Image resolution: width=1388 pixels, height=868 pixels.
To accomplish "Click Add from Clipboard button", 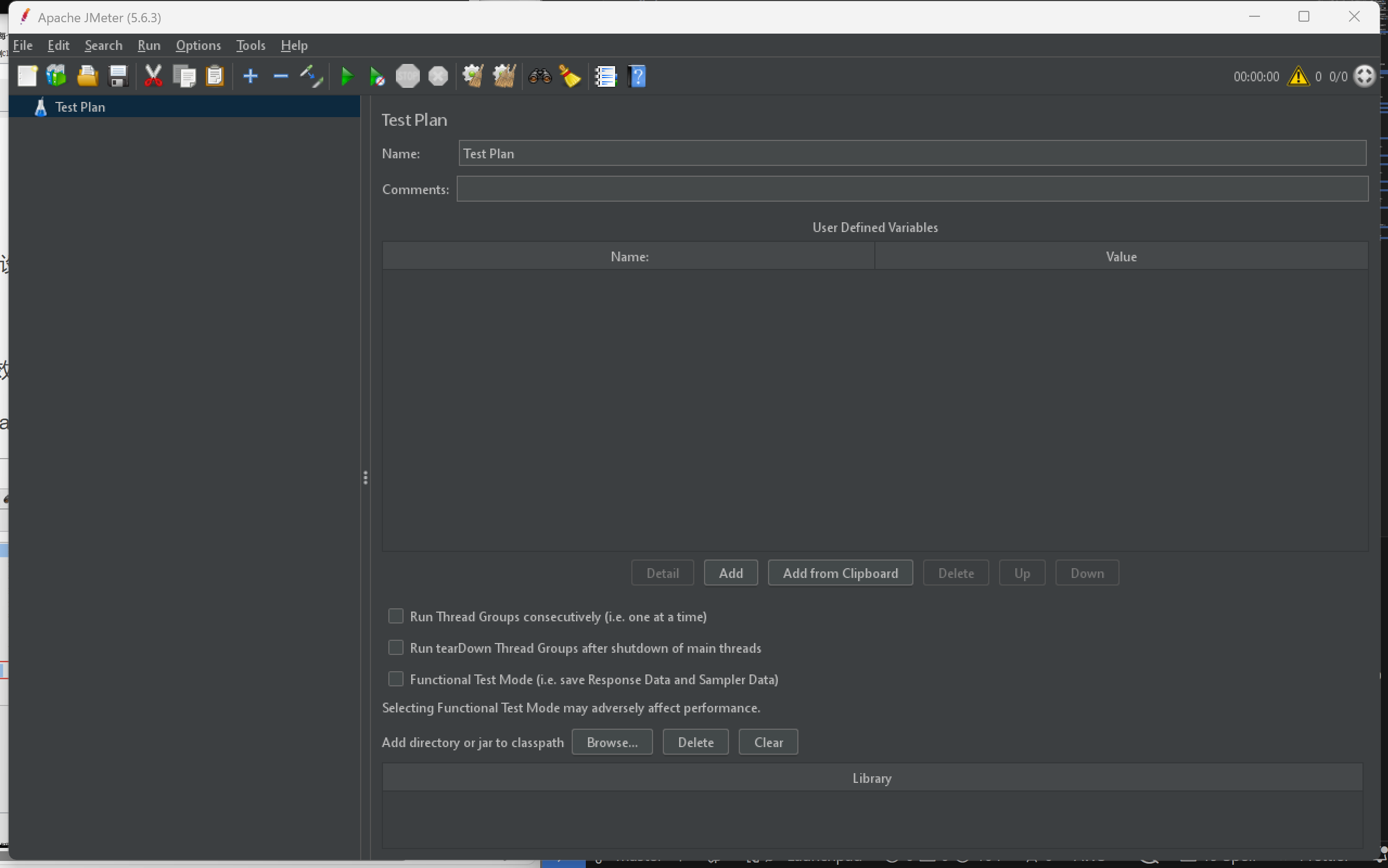I will [x=840, y=573].
